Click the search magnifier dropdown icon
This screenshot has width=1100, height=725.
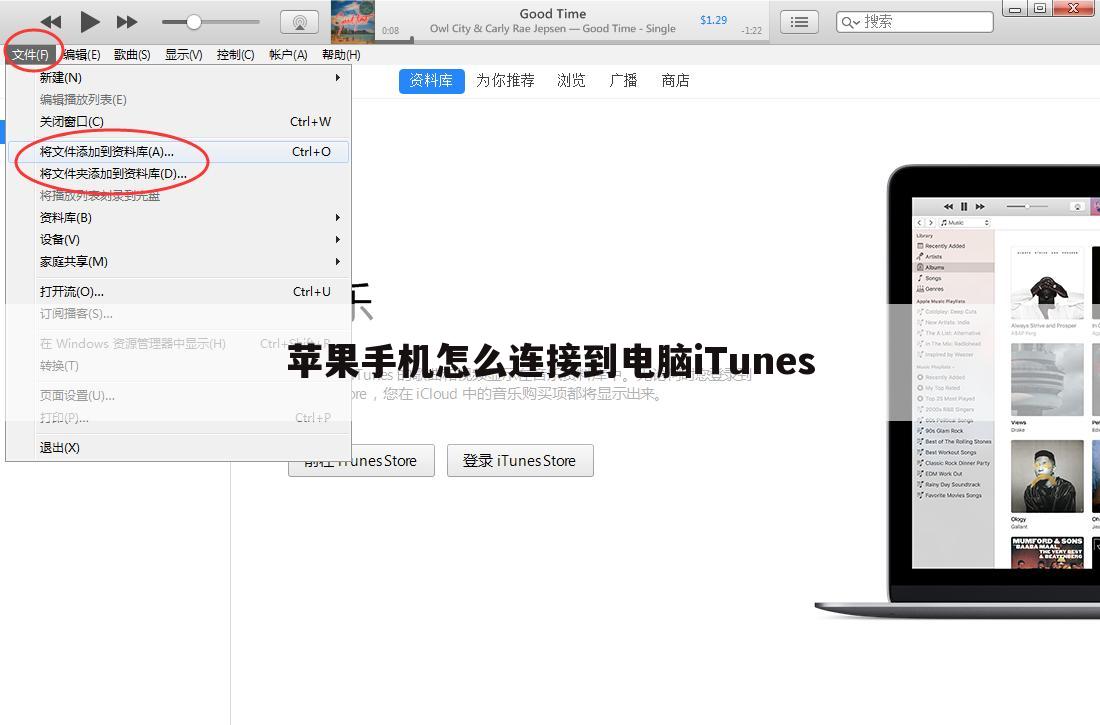pyautogui.click(x=851, y=22)
